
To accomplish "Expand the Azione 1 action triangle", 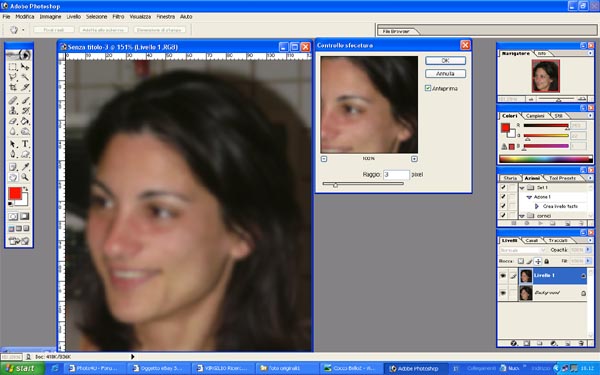I will pyautogui.click(x=529, y=197).
